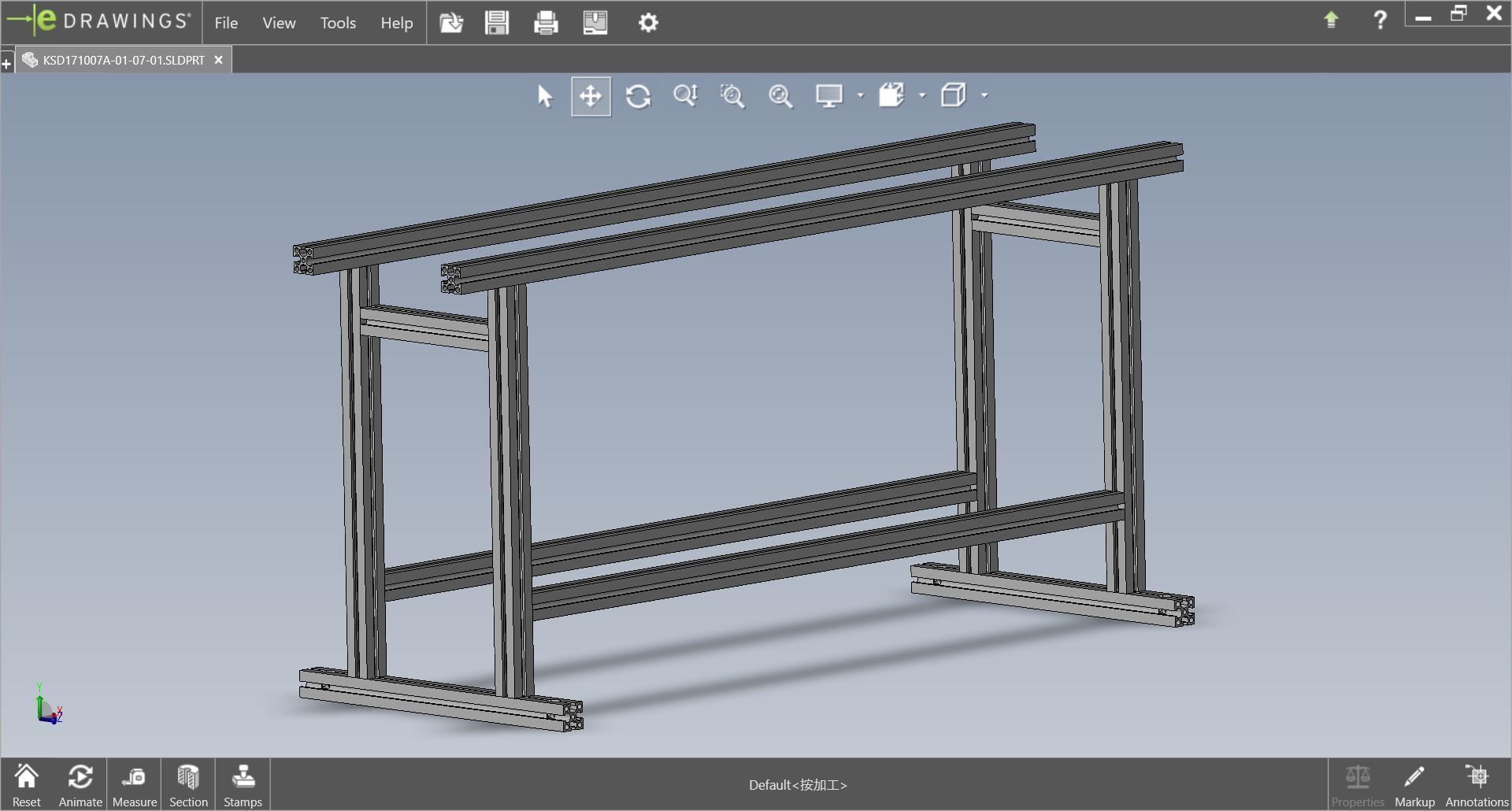This screenshot has height=811, width=1512.
Task: Open the Measure tool
Action: (135, 785)
